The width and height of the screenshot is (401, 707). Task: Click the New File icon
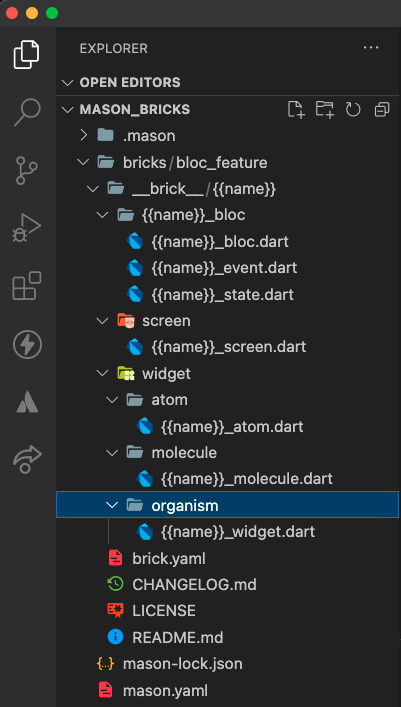click(x=296, y=110)
